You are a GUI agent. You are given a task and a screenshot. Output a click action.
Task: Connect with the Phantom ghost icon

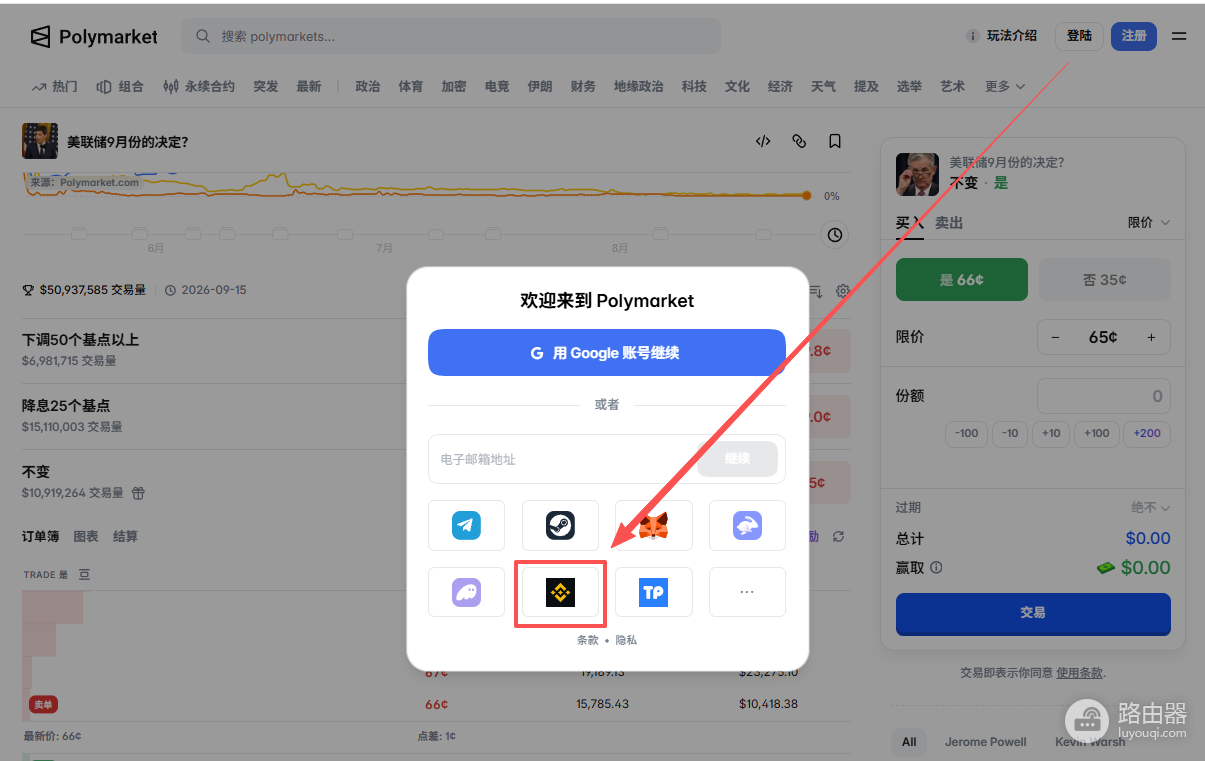466,592
